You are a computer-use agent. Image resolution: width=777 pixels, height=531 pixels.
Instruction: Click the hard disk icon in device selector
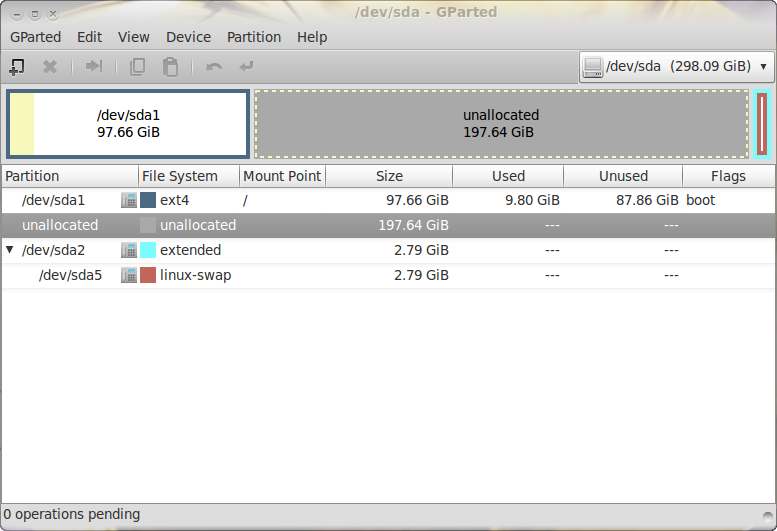point(593,67)
